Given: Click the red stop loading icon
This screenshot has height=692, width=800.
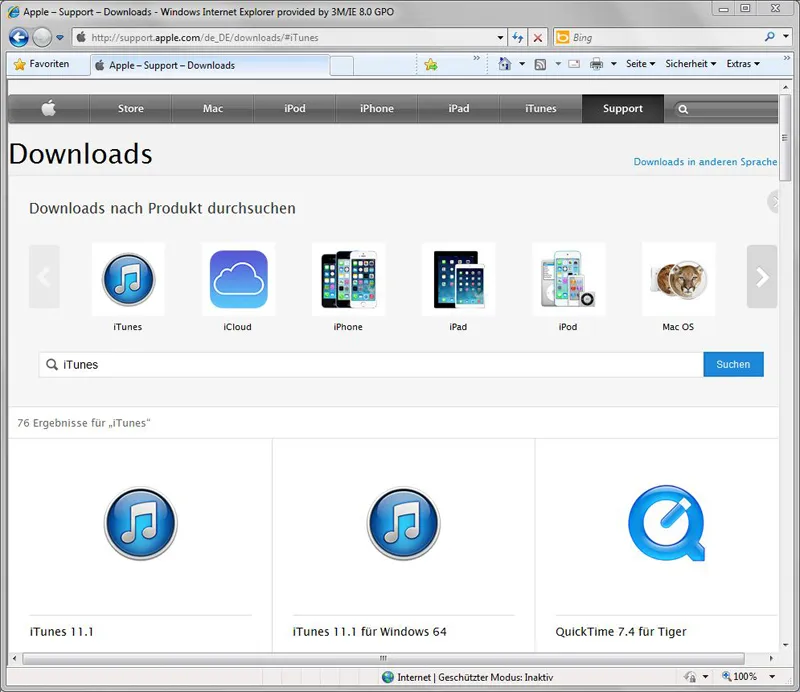Looking at the screenshot, I should (x=538, y=37).
